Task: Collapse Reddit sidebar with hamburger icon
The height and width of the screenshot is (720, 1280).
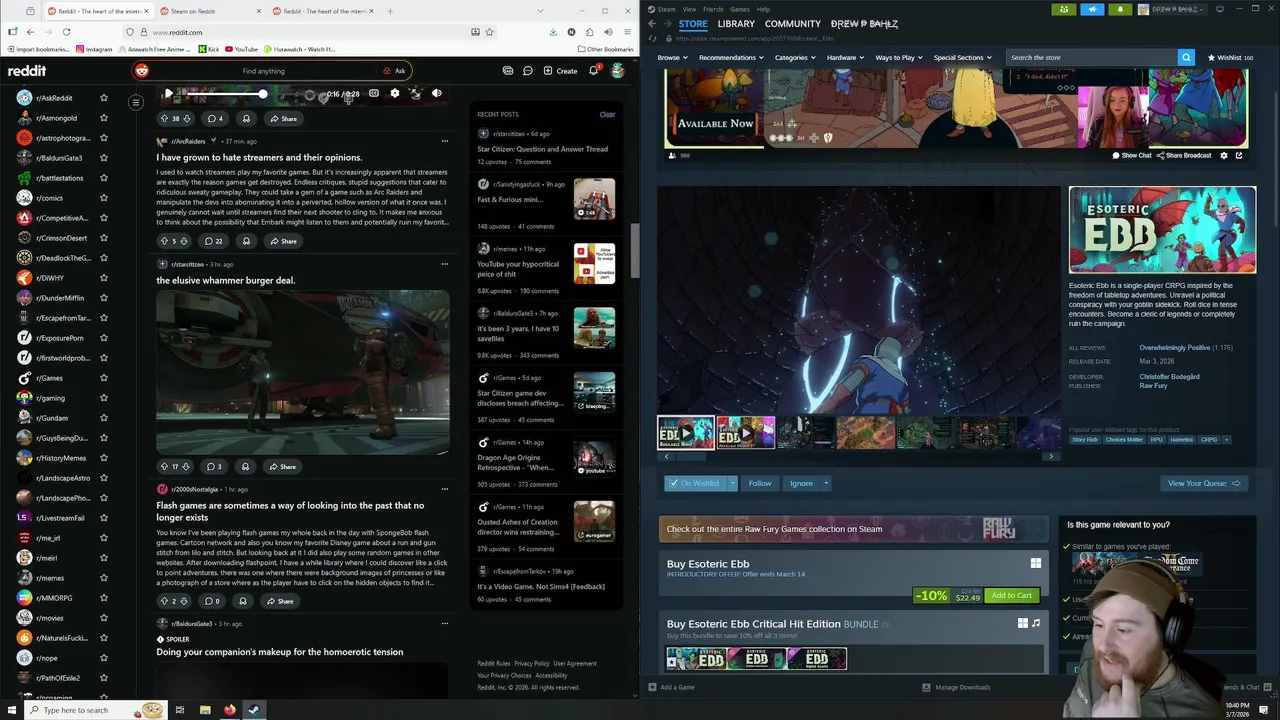Action: point(136,102)
